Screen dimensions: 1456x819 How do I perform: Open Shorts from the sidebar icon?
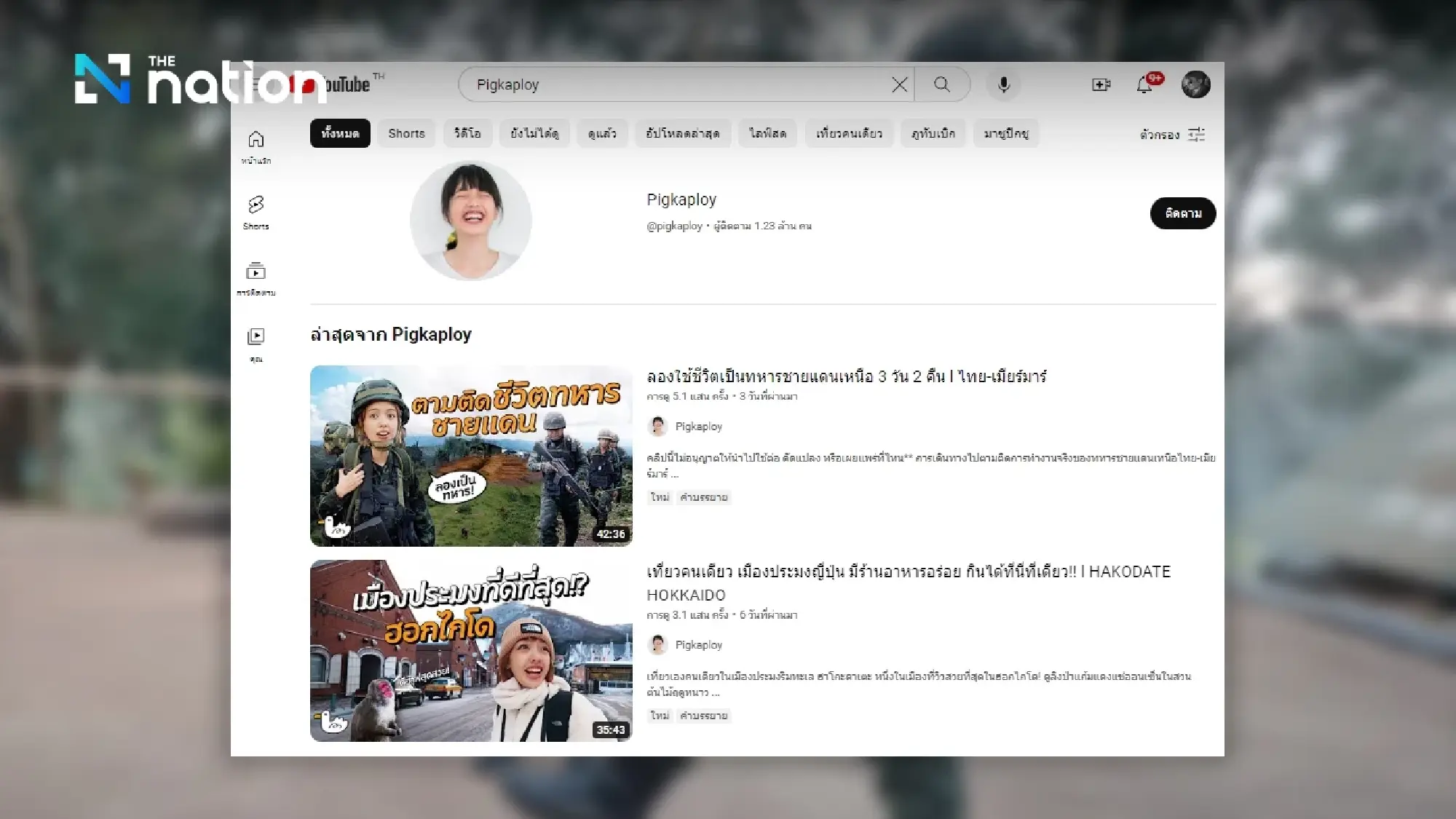[x=256, y=204]
